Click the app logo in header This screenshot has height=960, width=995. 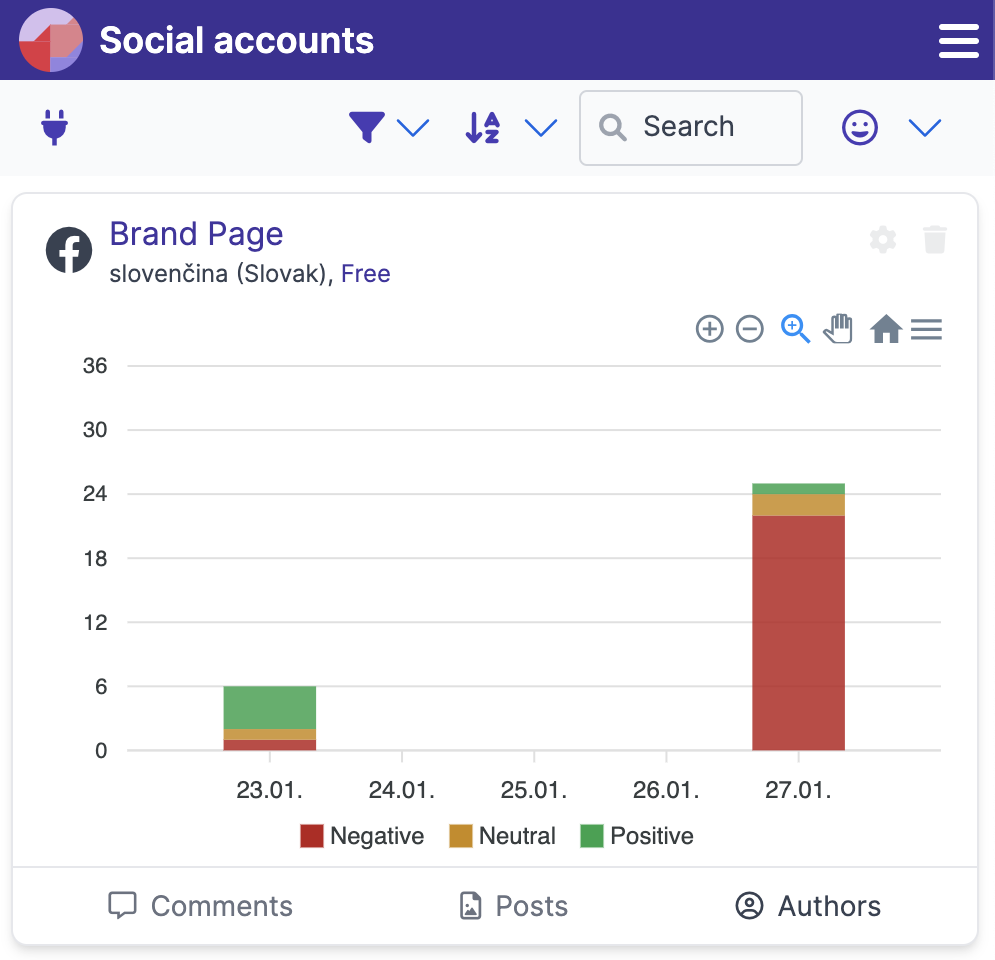(51, 40)
